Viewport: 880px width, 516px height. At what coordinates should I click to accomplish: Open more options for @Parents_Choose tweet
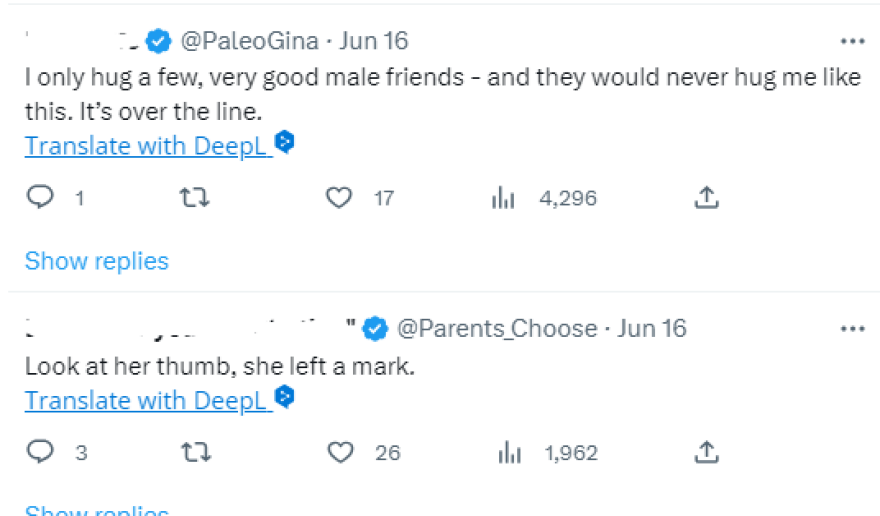[852, 328]
